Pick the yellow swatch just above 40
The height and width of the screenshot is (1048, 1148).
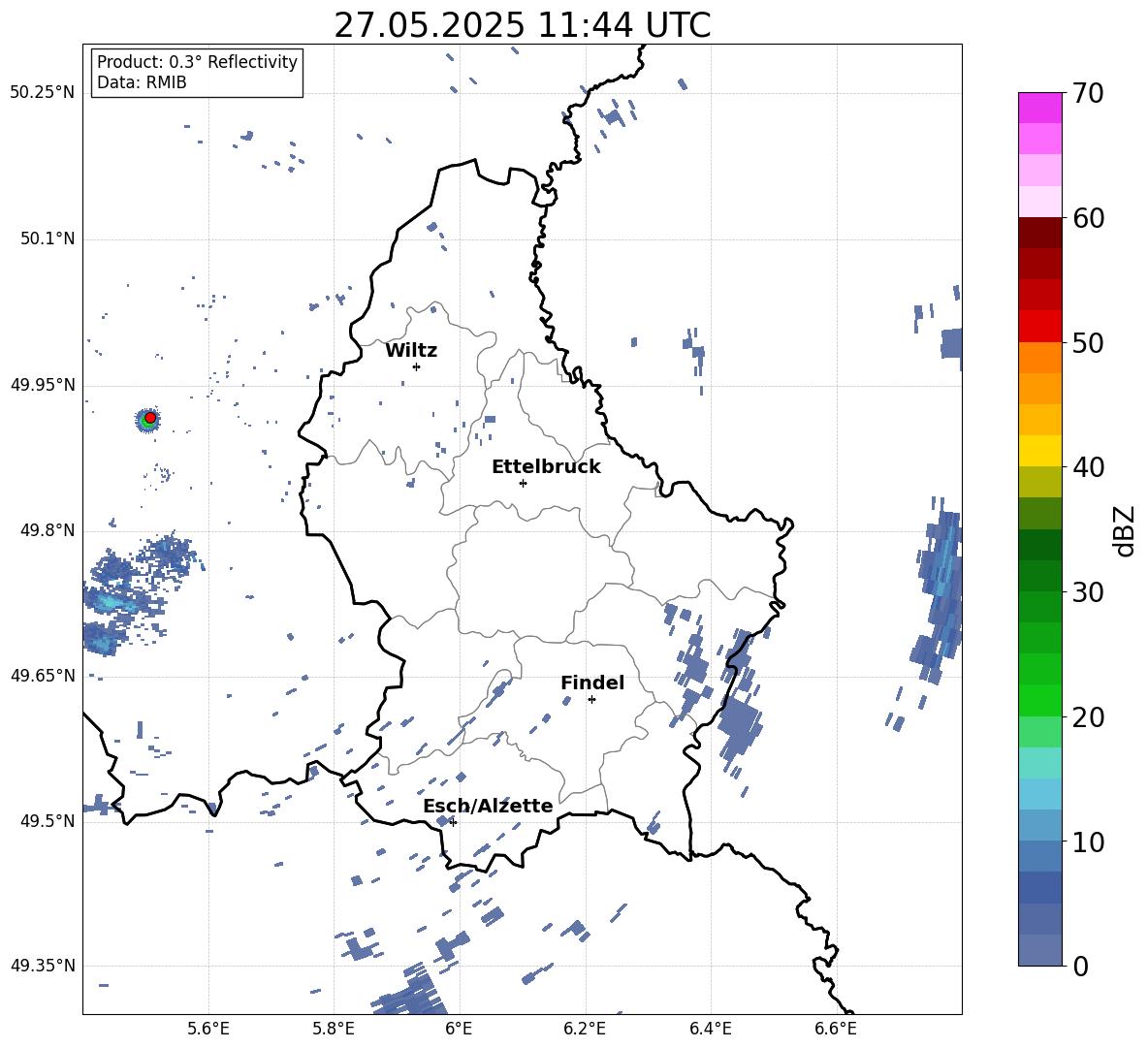[1039, 451]
